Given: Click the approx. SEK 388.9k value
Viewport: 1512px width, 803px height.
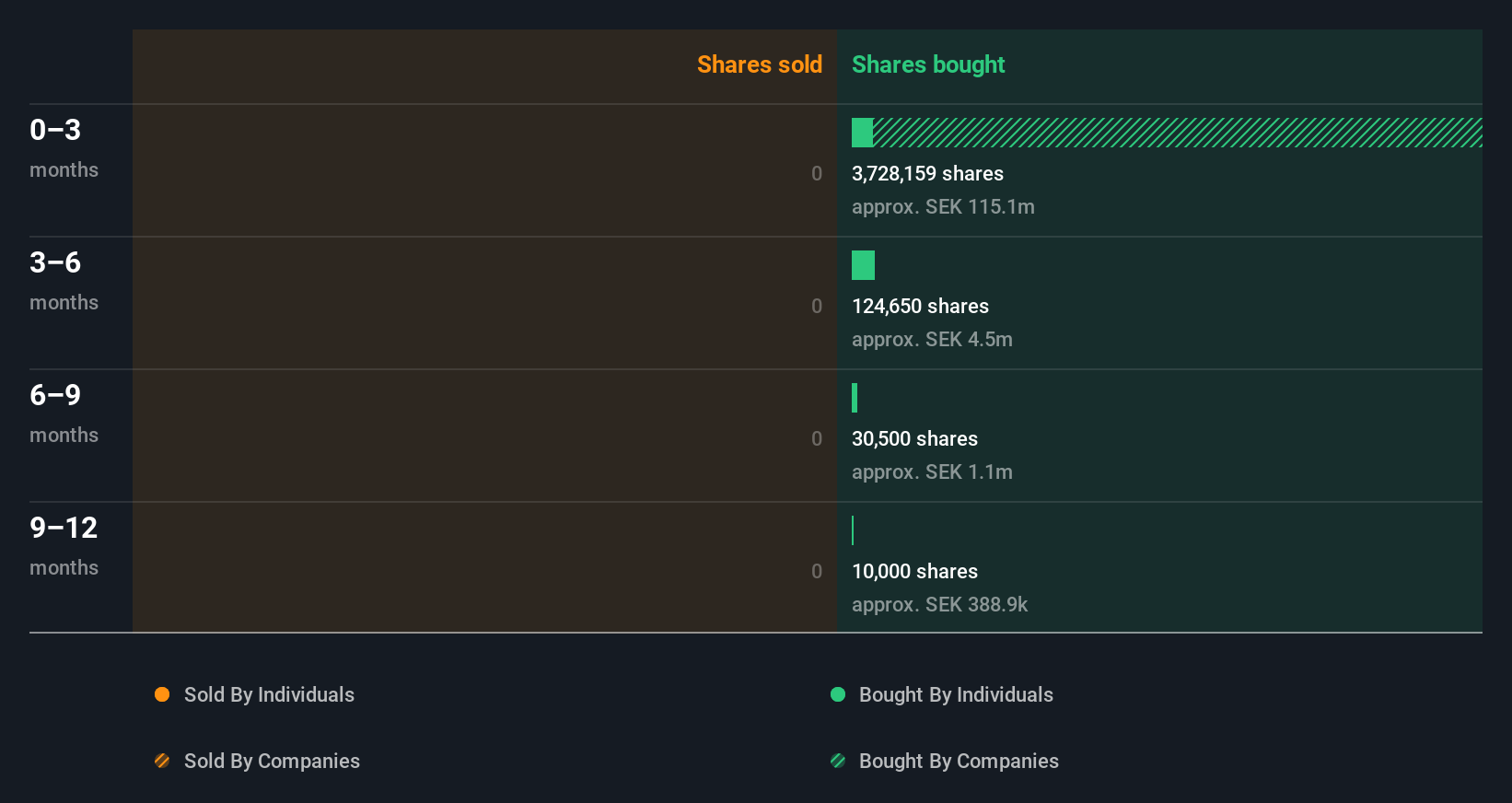Looking at the screenshot, I should (939, 604).
